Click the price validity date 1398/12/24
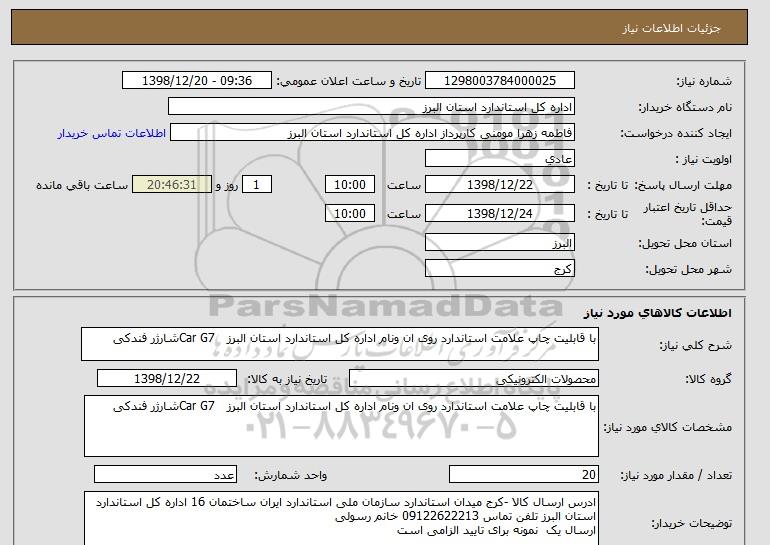Viewport: 770px width, 545px height. pos(499,213)
